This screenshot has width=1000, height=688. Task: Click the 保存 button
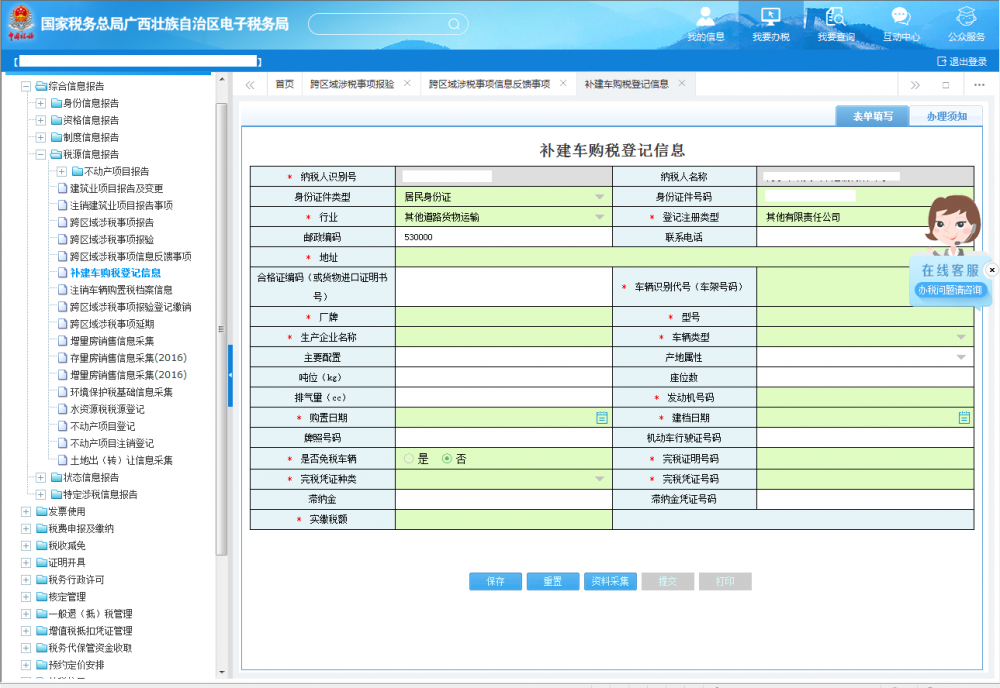click(x=495, y=581)
